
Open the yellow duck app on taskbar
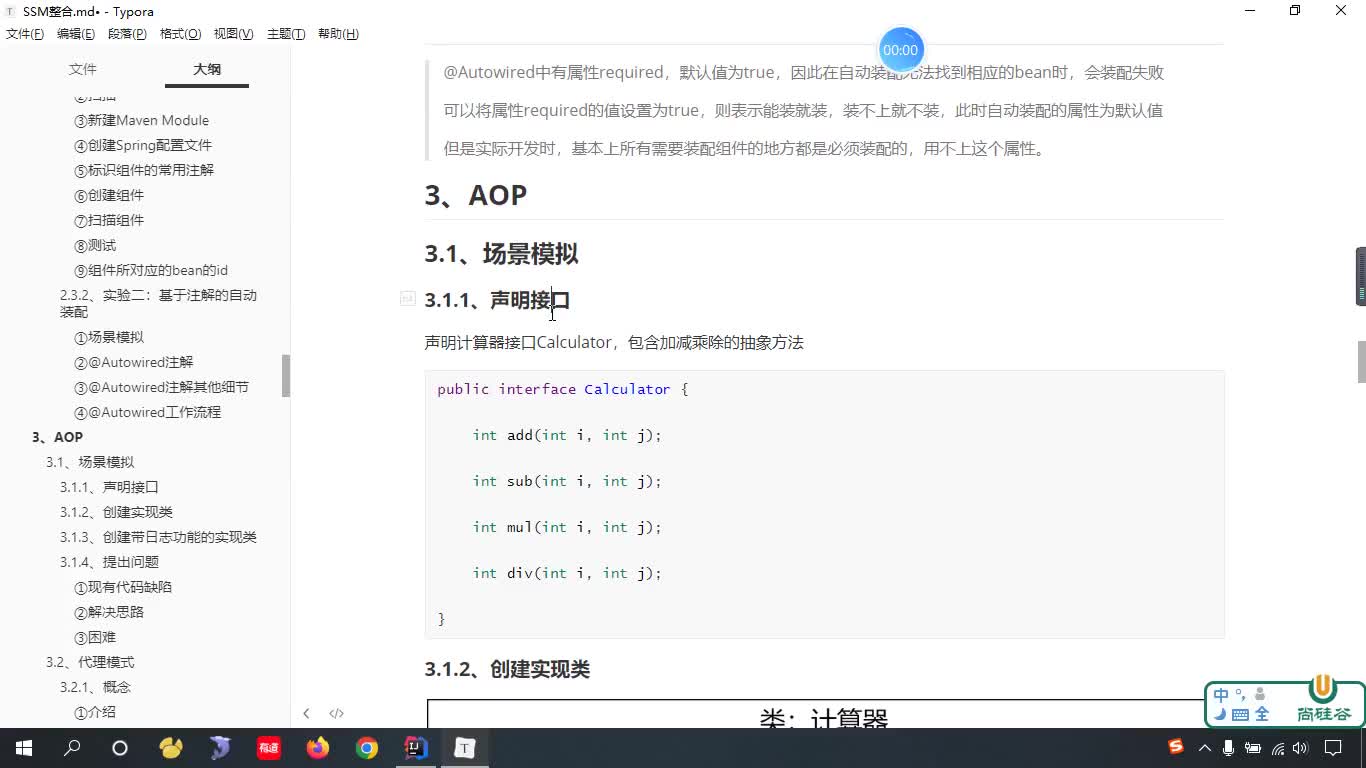pyautogui.click(x=171, y=748)
